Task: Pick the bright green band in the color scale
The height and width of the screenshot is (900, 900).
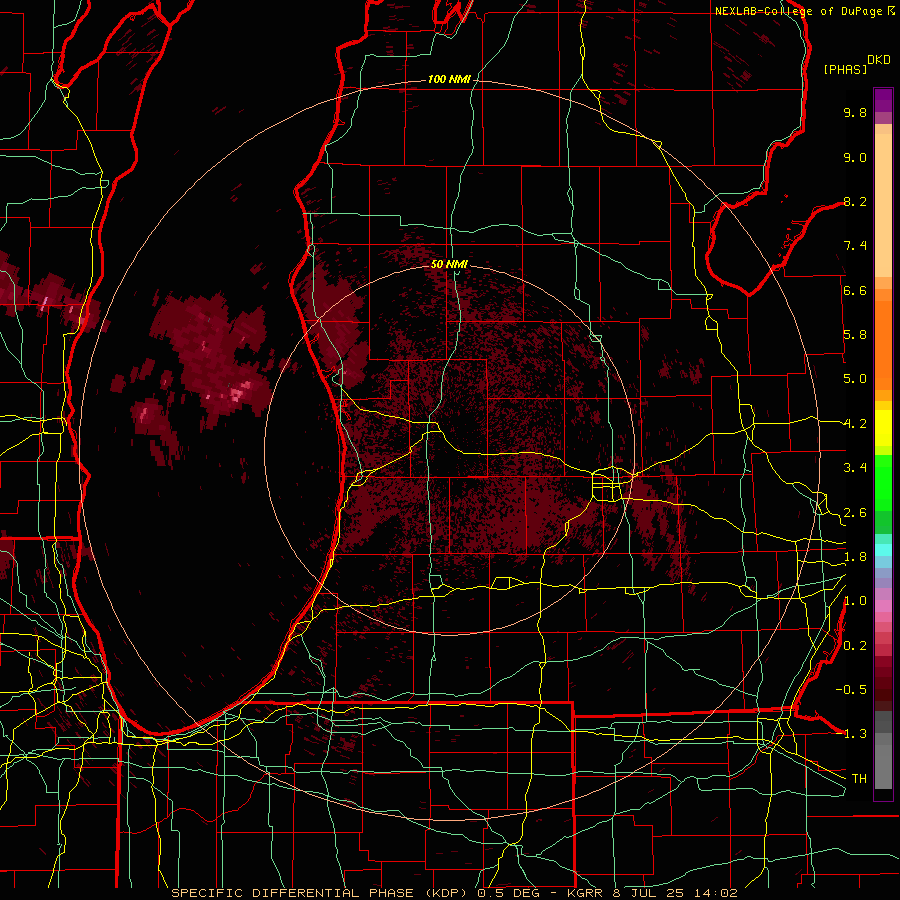Action: click(x=883, y=482)
